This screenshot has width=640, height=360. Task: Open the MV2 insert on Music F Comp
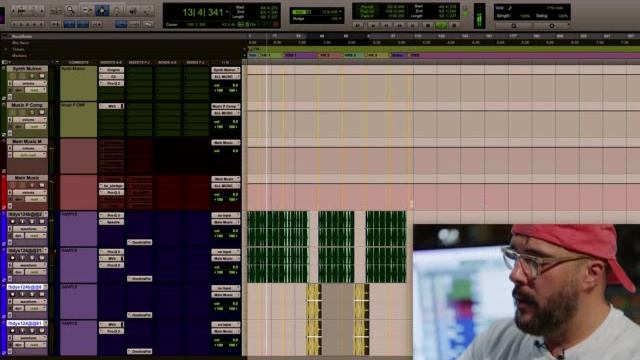pyautogui.click(x=111, y=106)
